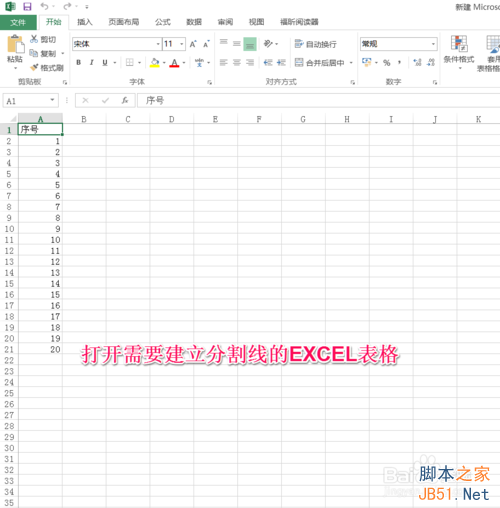
Task: Switch to Data (数据) tab
Action: coord(194,22)
